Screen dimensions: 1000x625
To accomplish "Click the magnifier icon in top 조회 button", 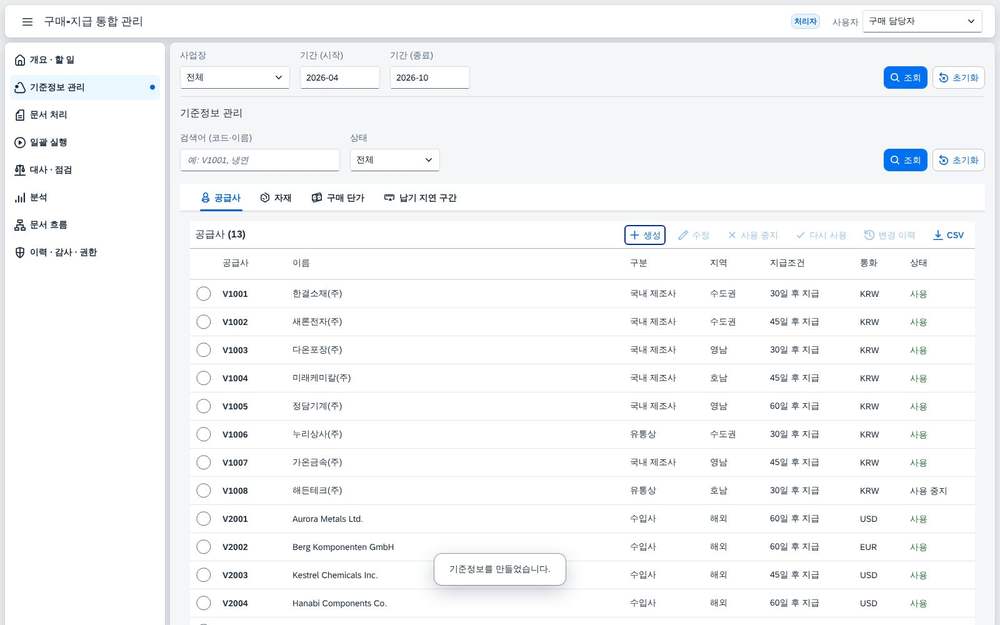I will (x=895, y=78).
